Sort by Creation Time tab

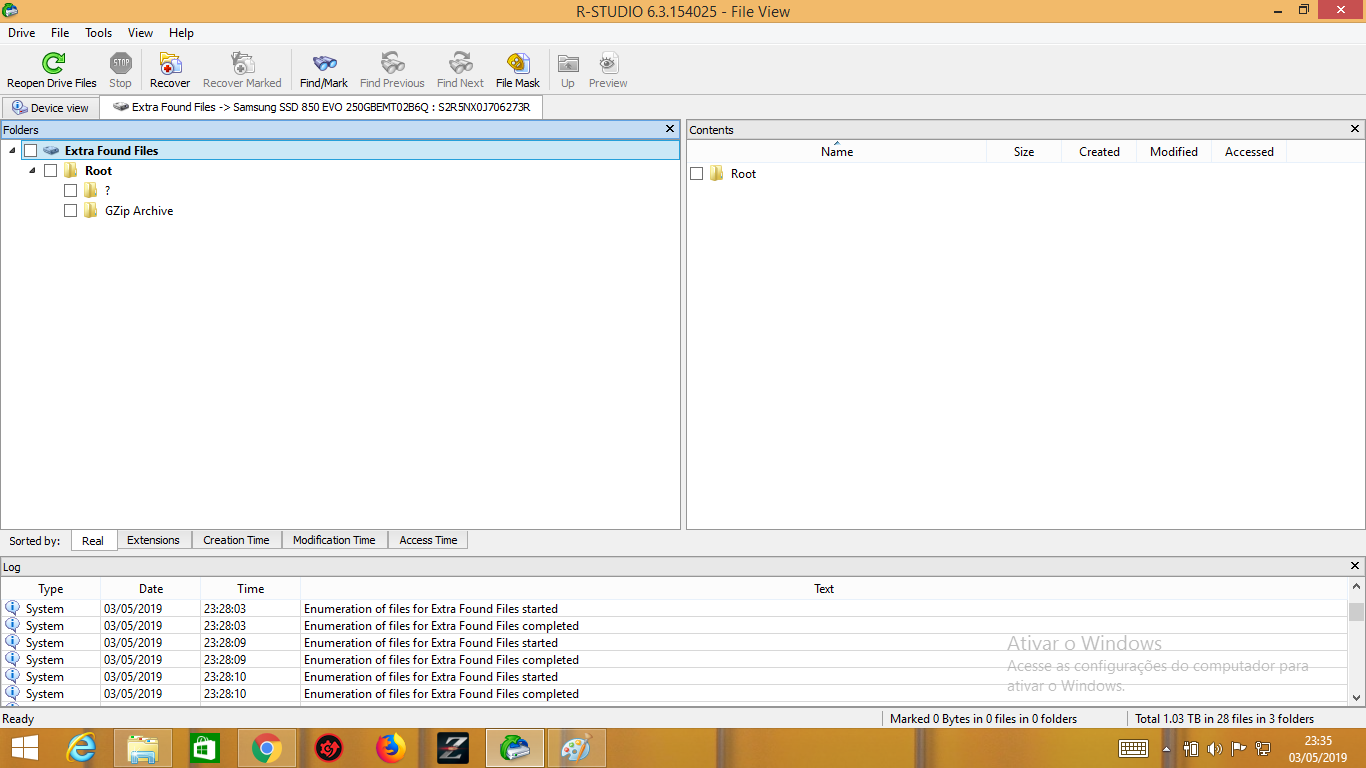[x=236, y=540]
